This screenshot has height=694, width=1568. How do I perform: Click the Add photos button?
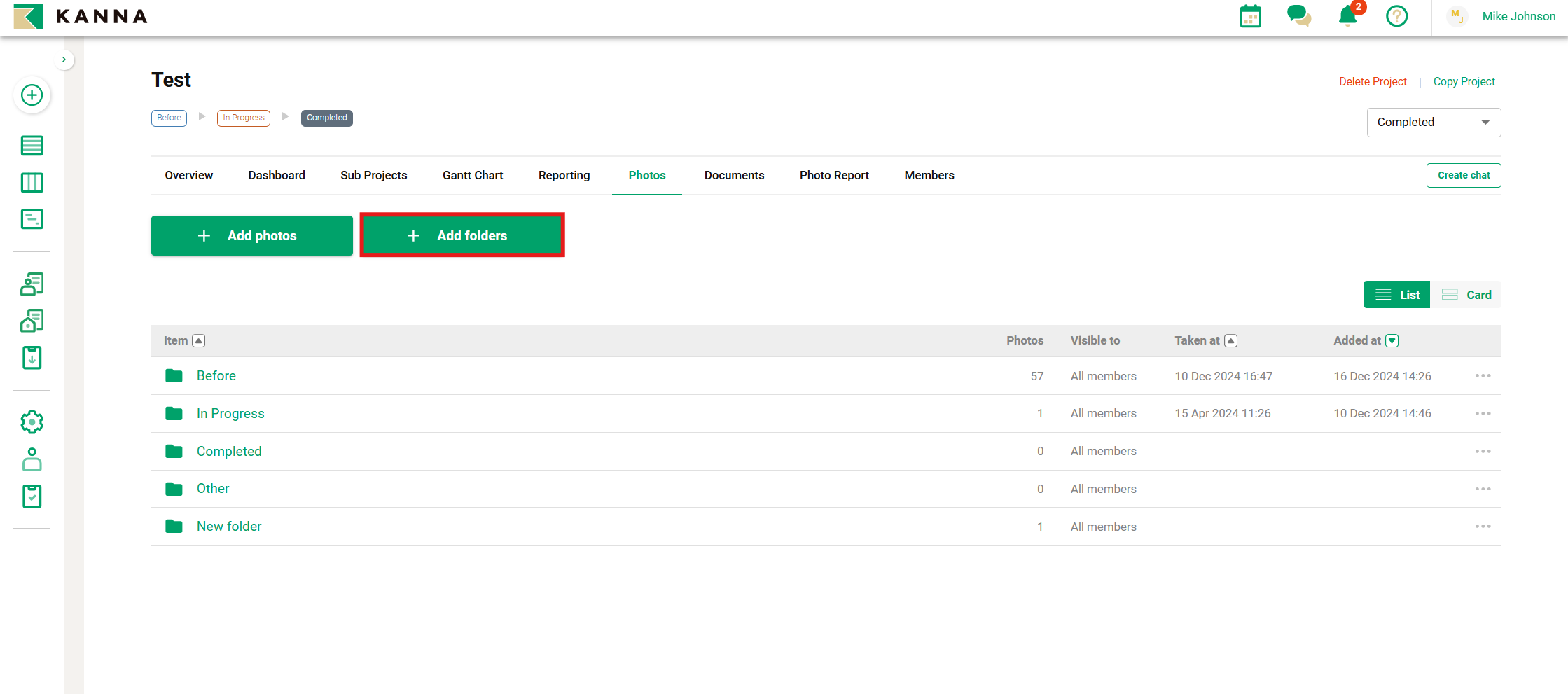tap(251, 236)
